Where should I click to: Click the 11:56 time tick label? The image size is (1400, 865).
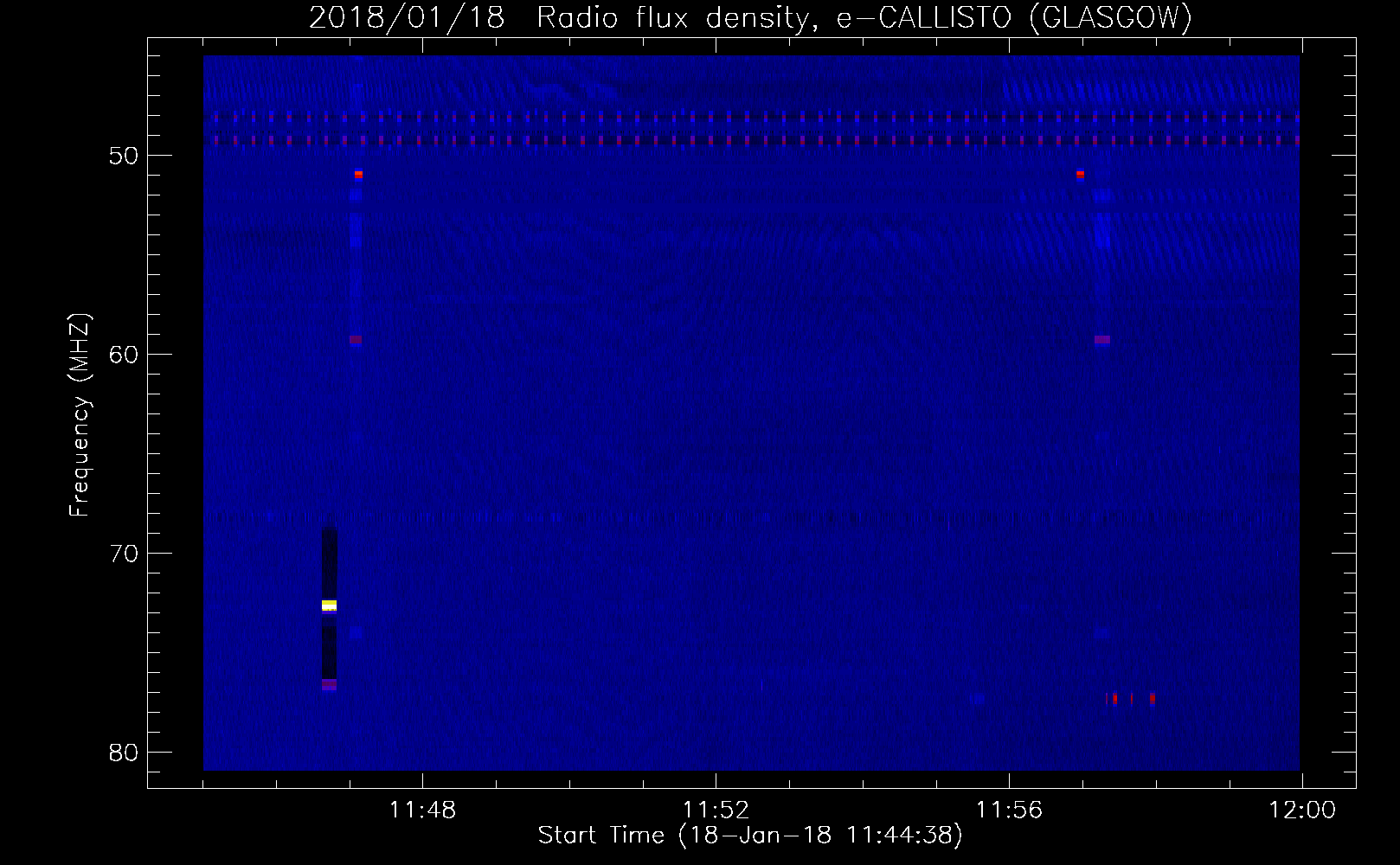click(x=1009, y=811)
